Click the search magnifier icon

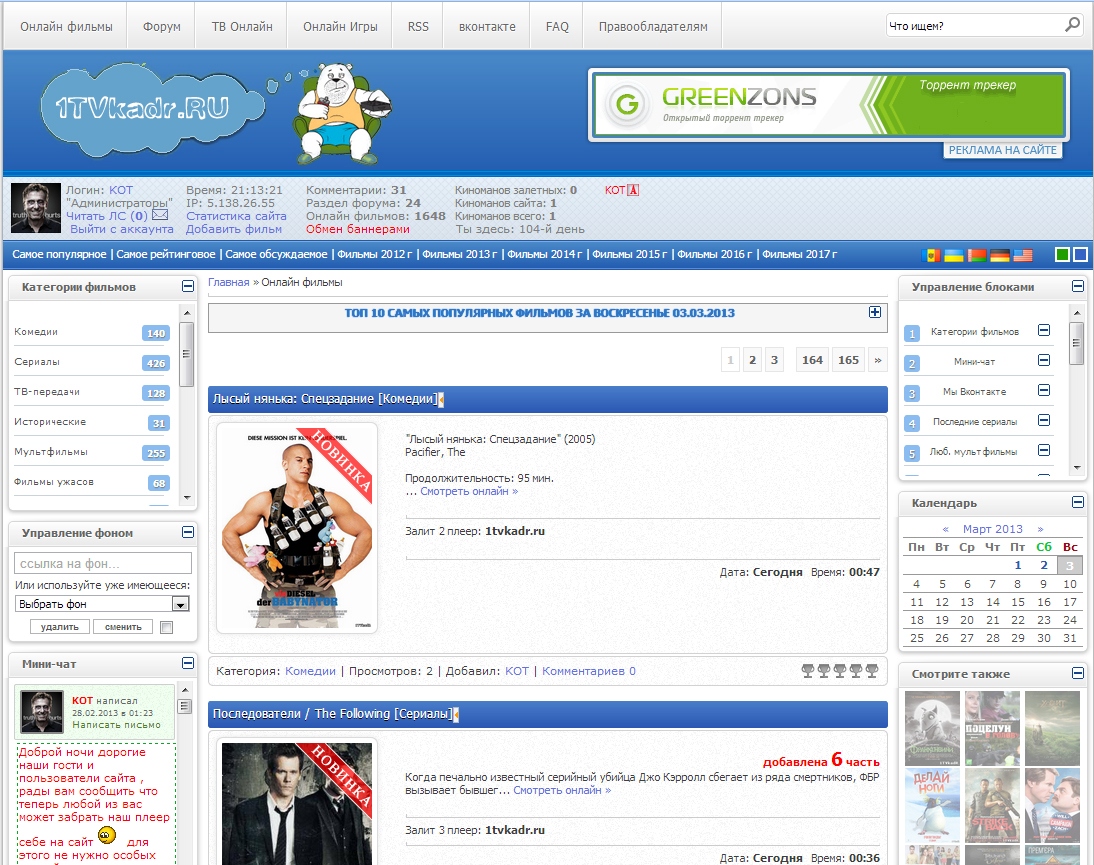(1072, 25)
